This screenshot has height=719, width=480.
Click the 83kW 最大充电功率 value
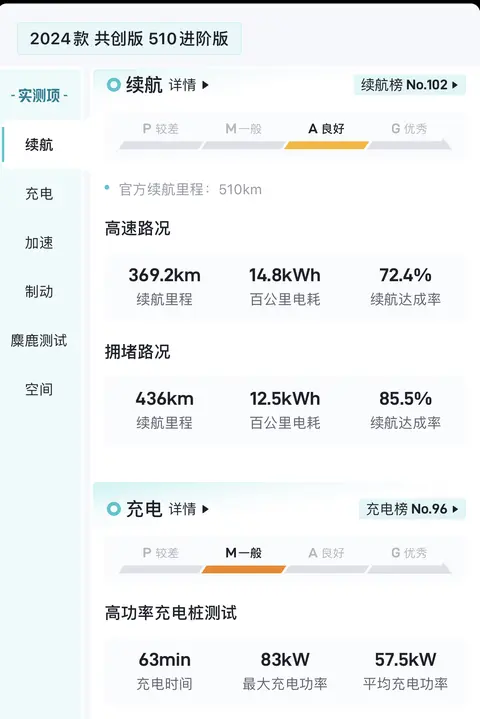point(285,659)
